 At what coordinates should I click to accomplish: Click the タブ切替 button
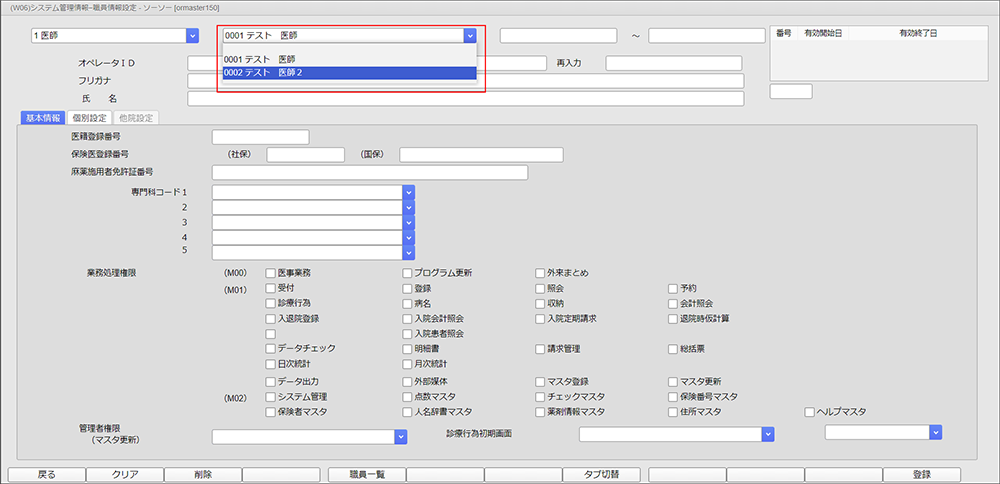602,474
